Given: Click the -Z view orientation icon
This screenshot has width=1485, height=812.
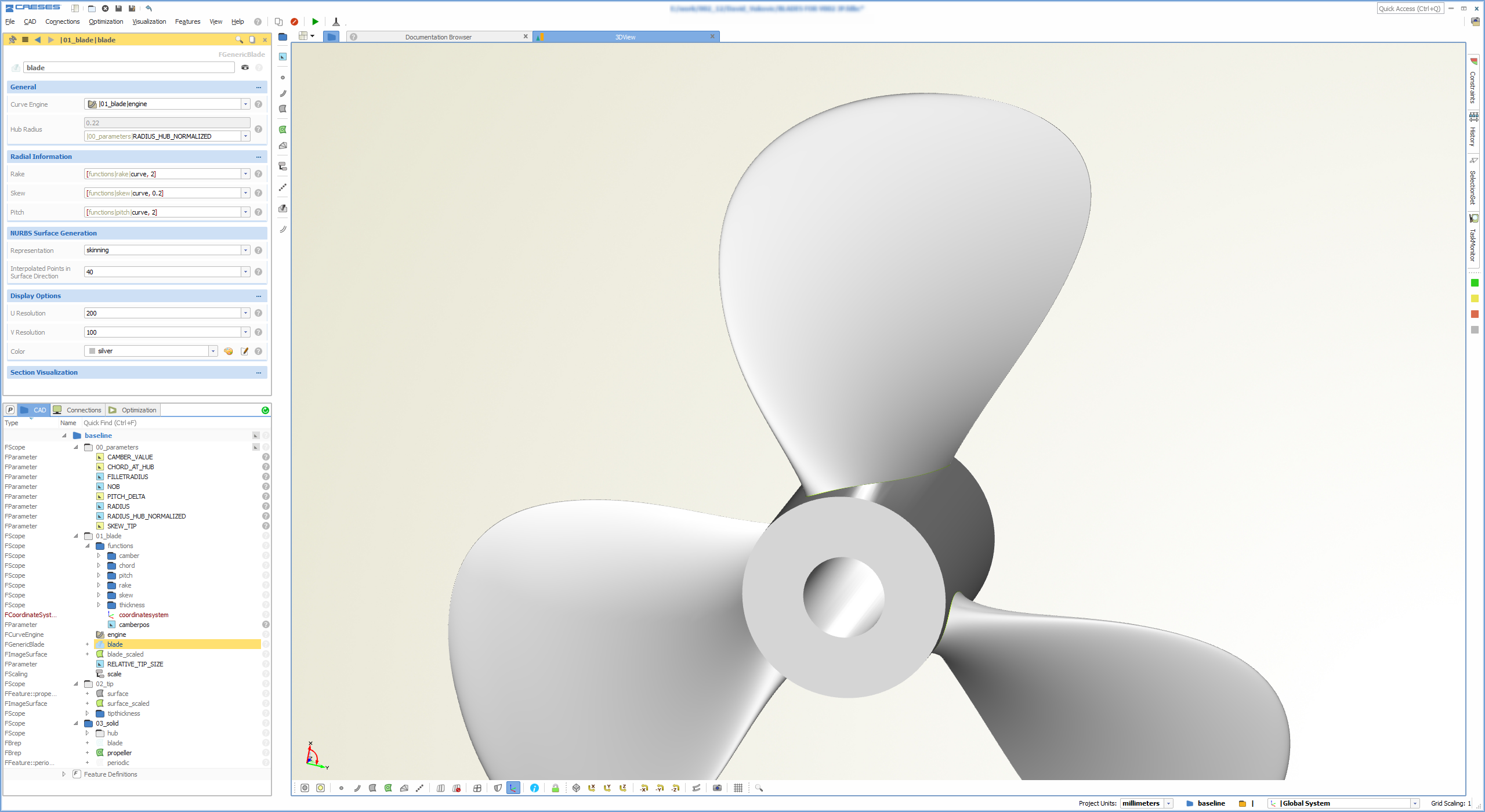Looking at the screenshot, I should pyautogui.click(x=675, y=788).
